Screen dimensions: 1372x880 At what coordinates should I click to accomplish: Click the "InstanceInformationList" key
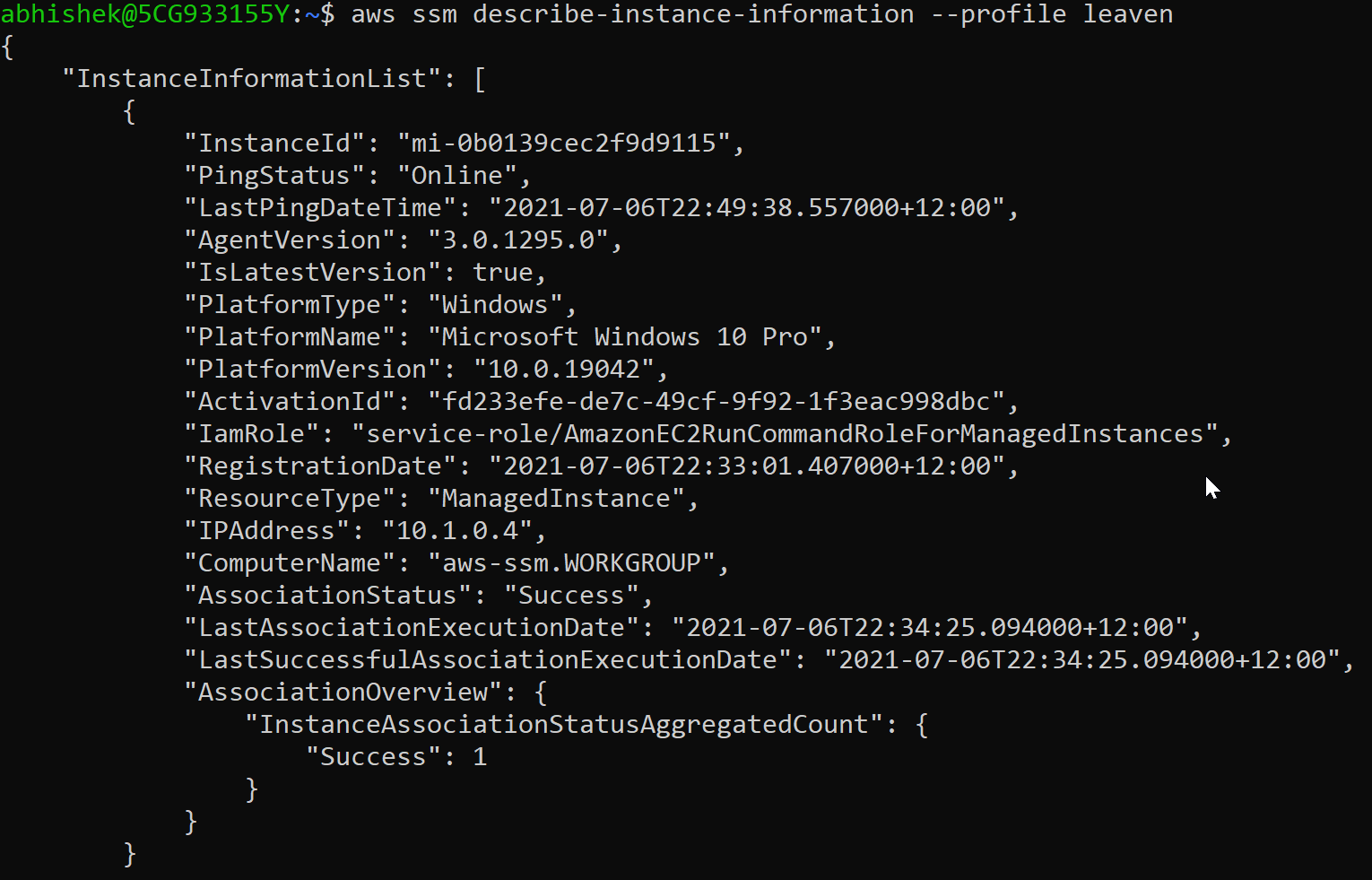[251, 79]
